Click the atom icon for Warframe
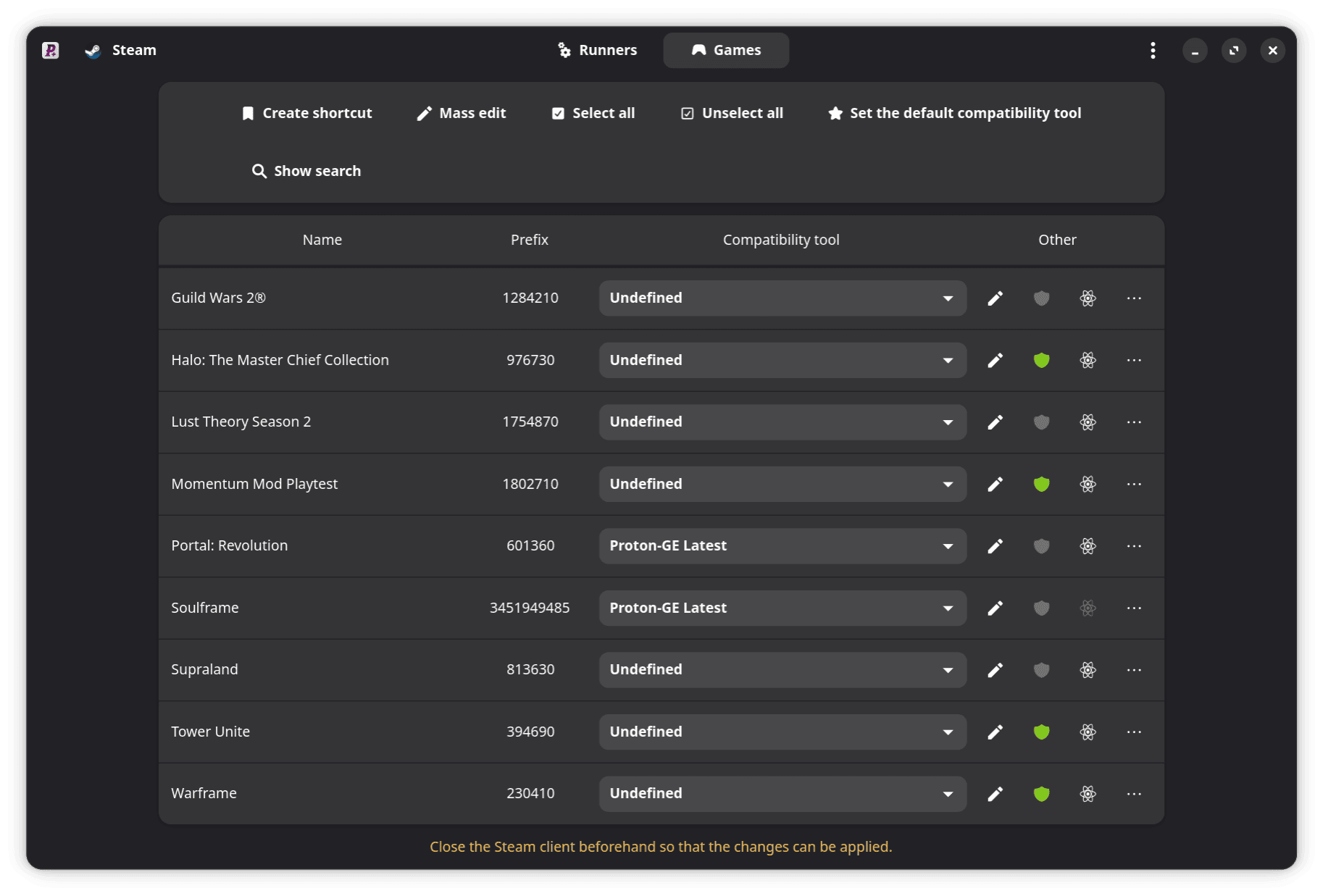This screenshot has width=1323, height=896. 1088,794
